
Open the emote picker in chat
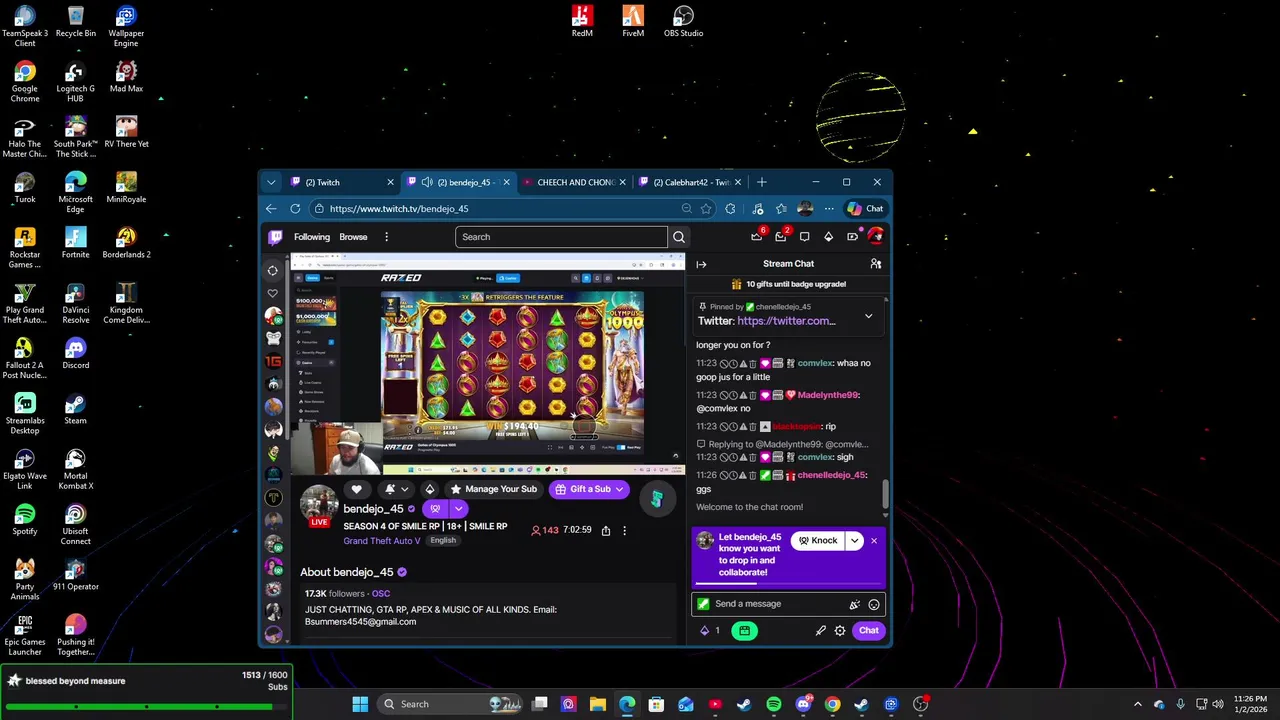[874, 604]
